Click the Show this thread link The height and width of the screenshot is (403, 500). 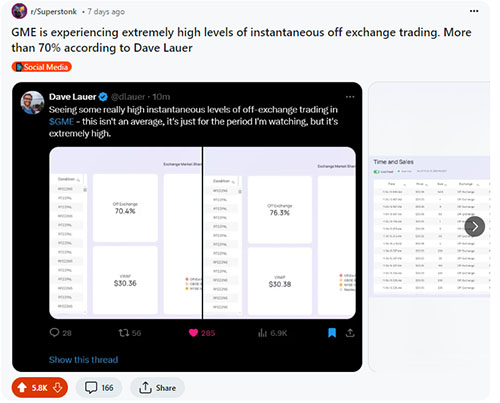(x=83, y=360)
